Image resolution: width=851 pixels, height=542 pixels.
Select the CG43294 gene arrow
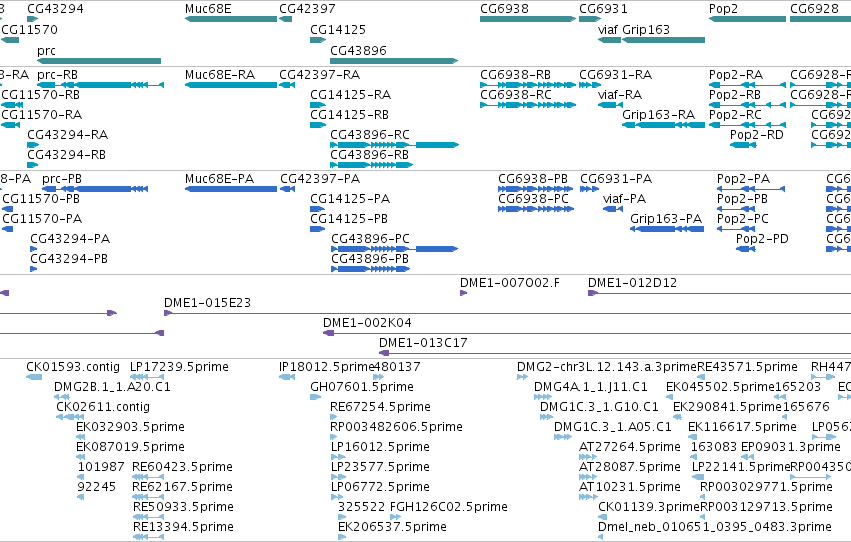[33, 19]
